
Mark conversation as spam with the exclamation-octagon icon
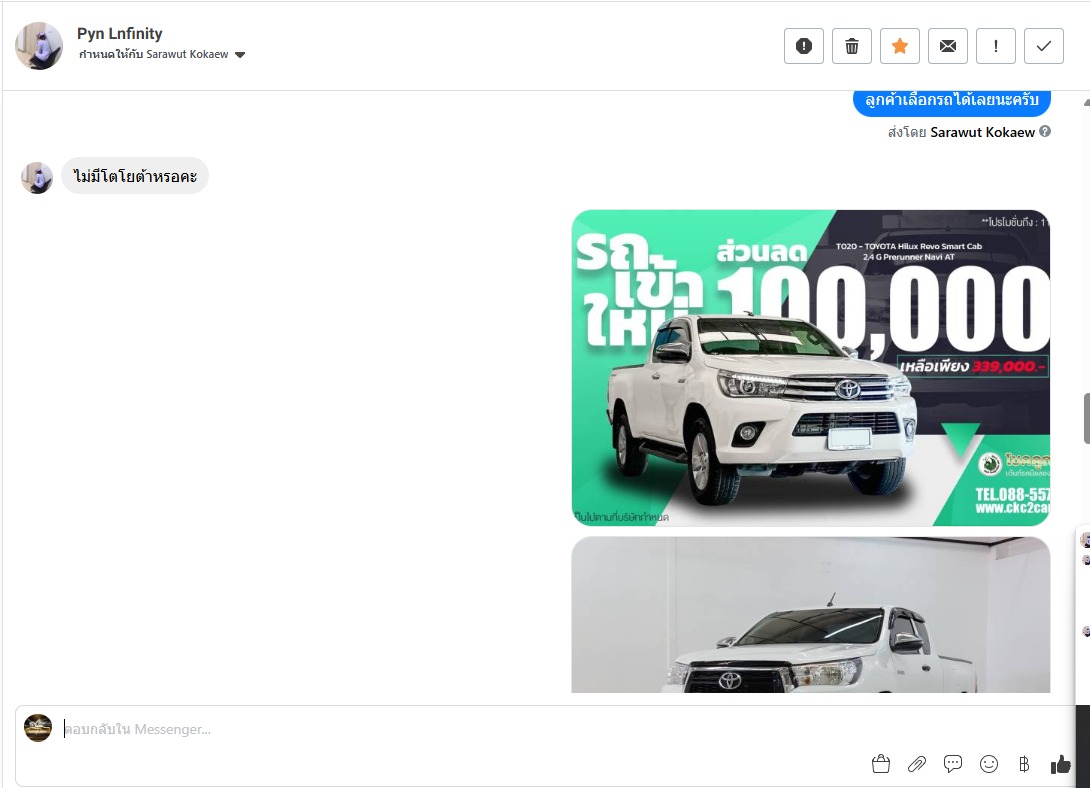coord(804,46)
